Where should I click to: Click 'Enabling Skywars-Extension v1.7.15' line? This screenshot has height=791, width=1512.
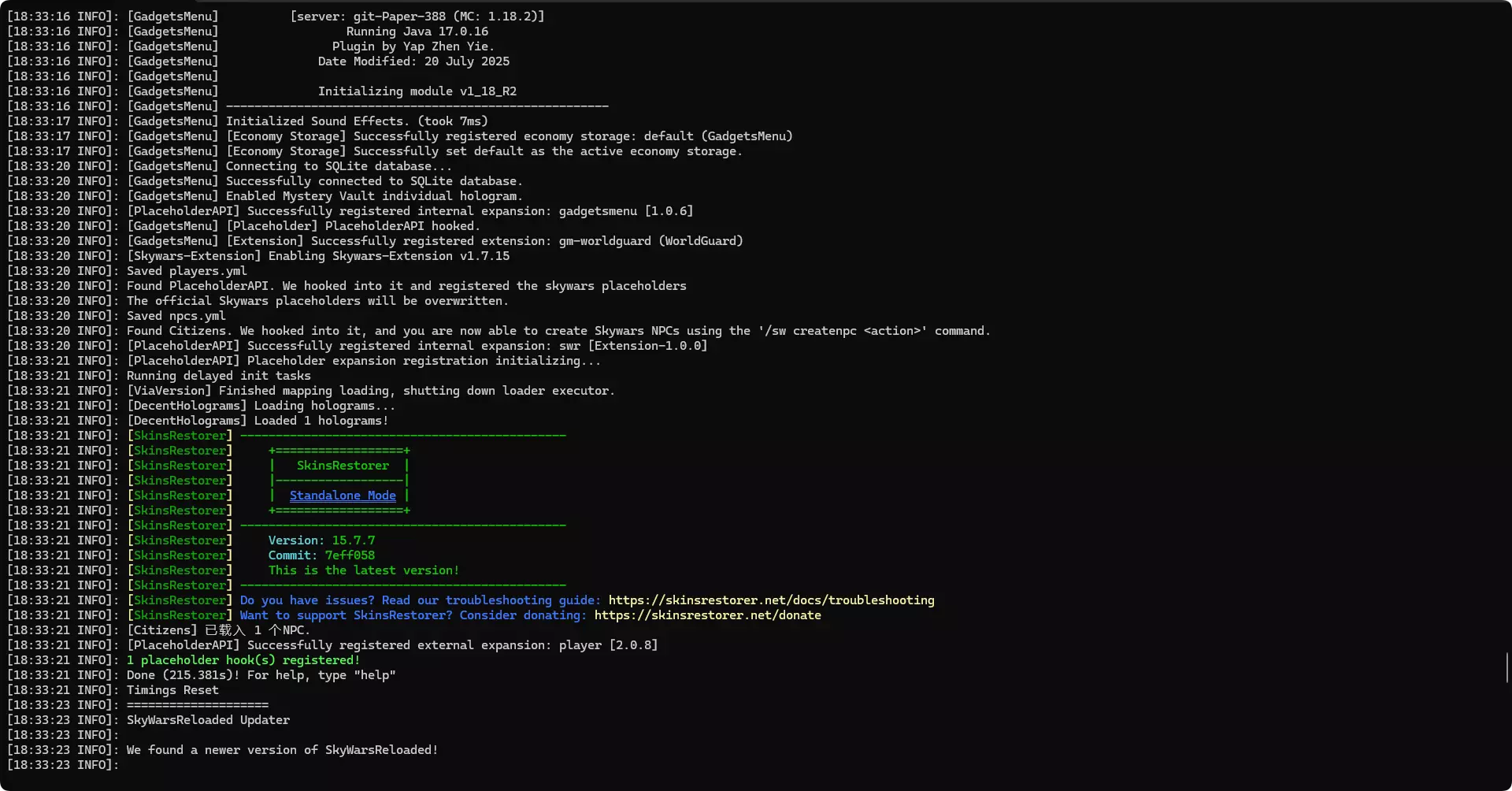(388, 256)
